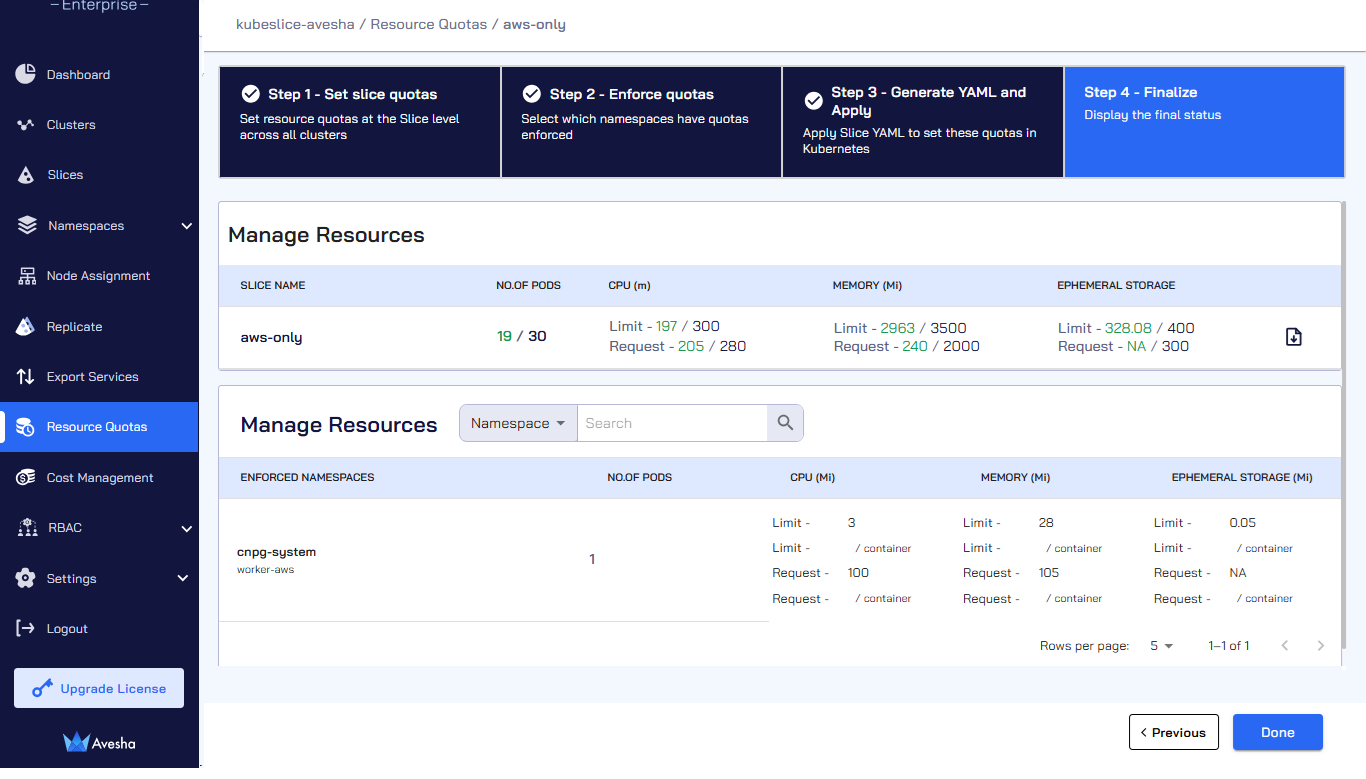Click the worker-aws cluster label

click(x=265, y=570)
